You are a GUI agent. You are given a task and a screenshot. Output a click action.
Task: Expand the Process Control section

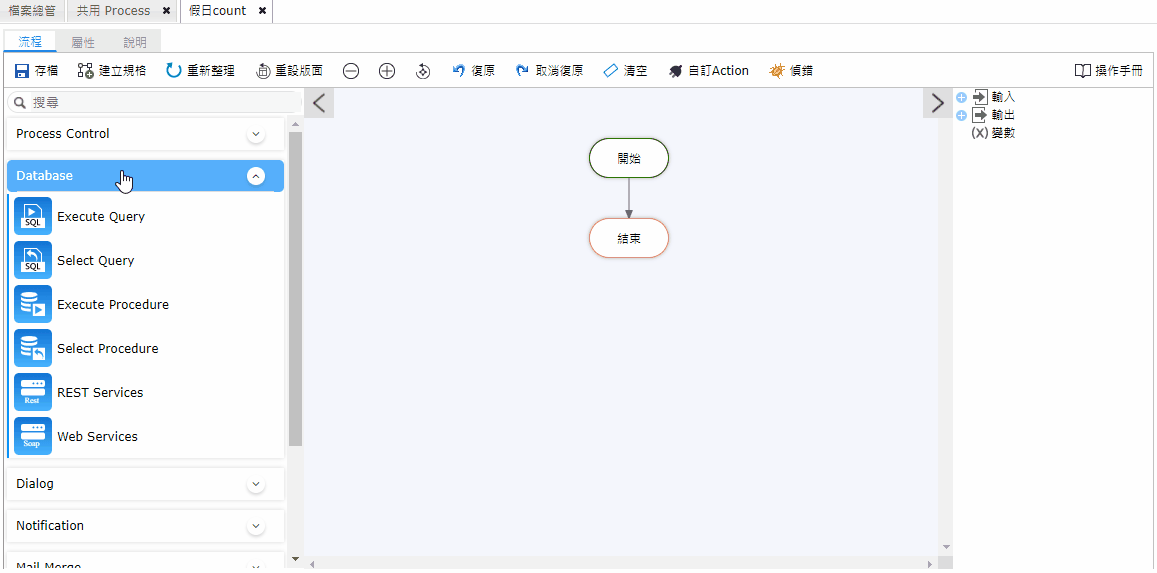(x=256, y=134)
